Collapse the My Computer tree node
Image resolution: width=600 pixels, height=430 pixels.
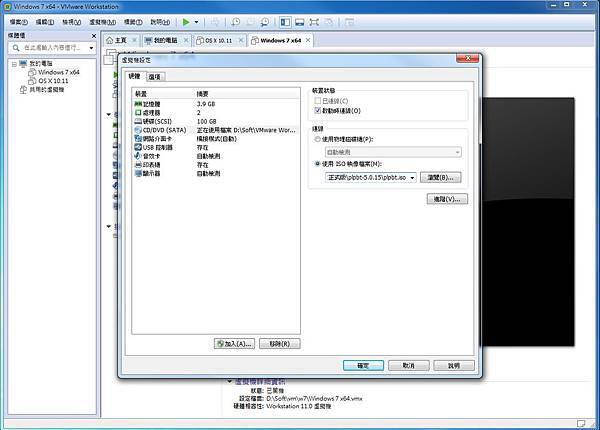point(14,64)
